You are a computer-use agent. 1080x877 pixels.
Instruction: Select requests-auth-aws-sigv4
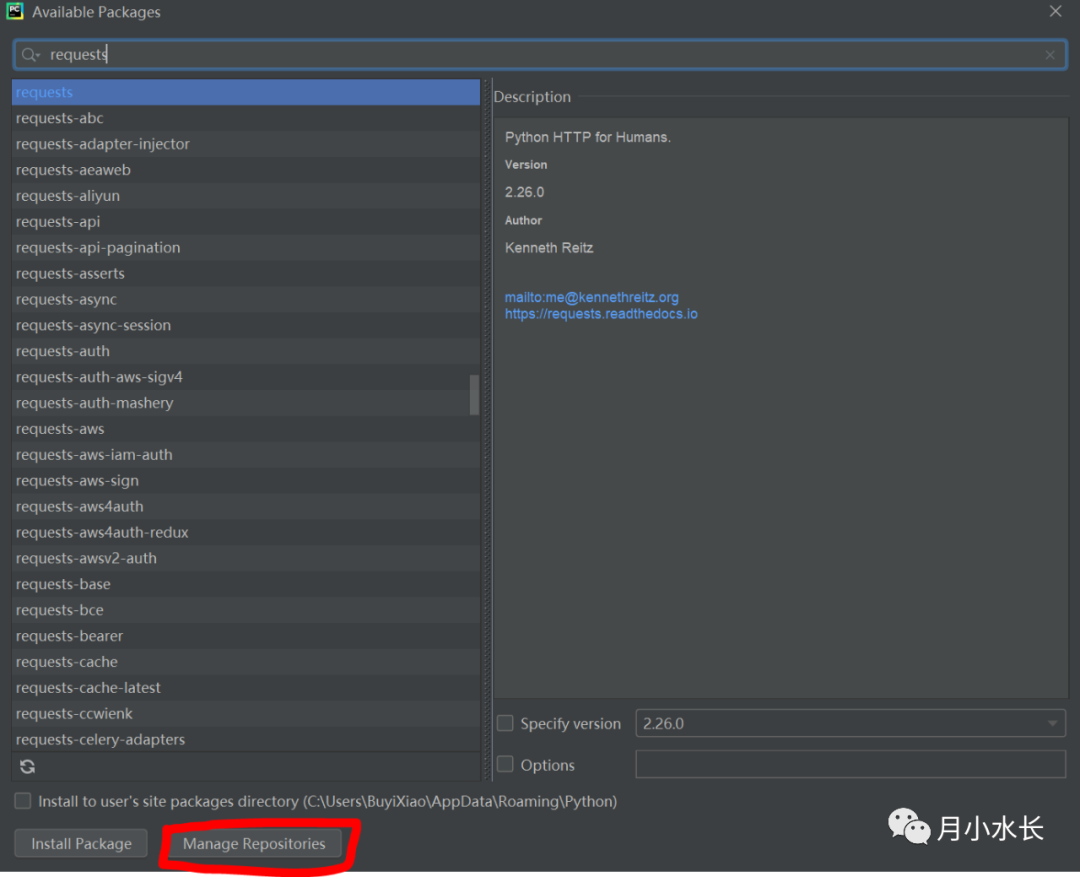246,377
